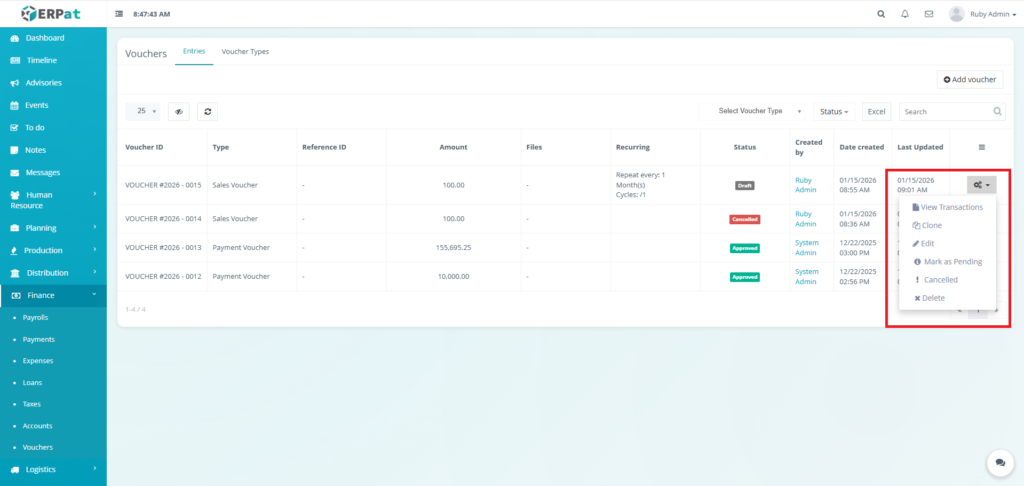Open Ruby Admin user menu
Screen dimensions: 1024x486
point(993,14)
